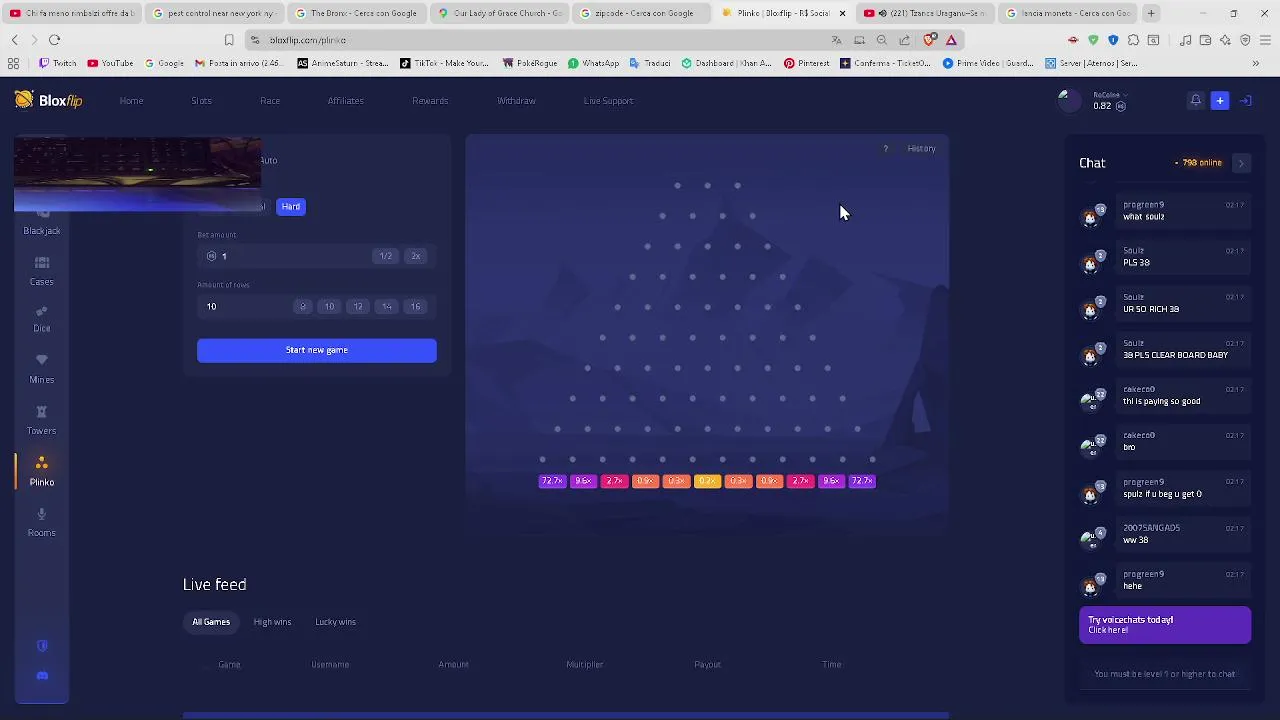Choose 16 rows option

point(415,306)
